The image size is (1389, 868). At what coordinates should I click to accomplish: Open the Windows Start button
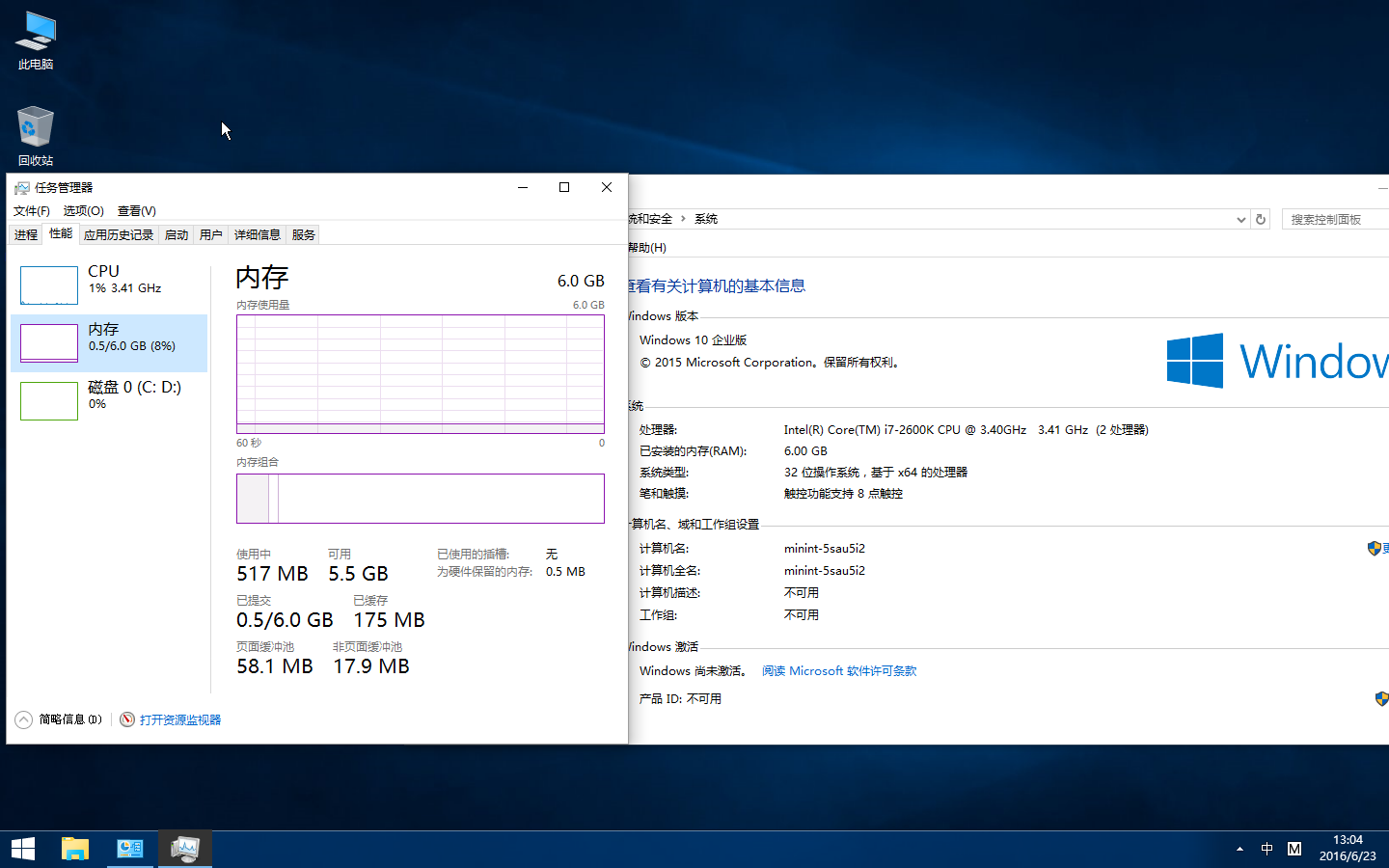(x=23, y=849)
